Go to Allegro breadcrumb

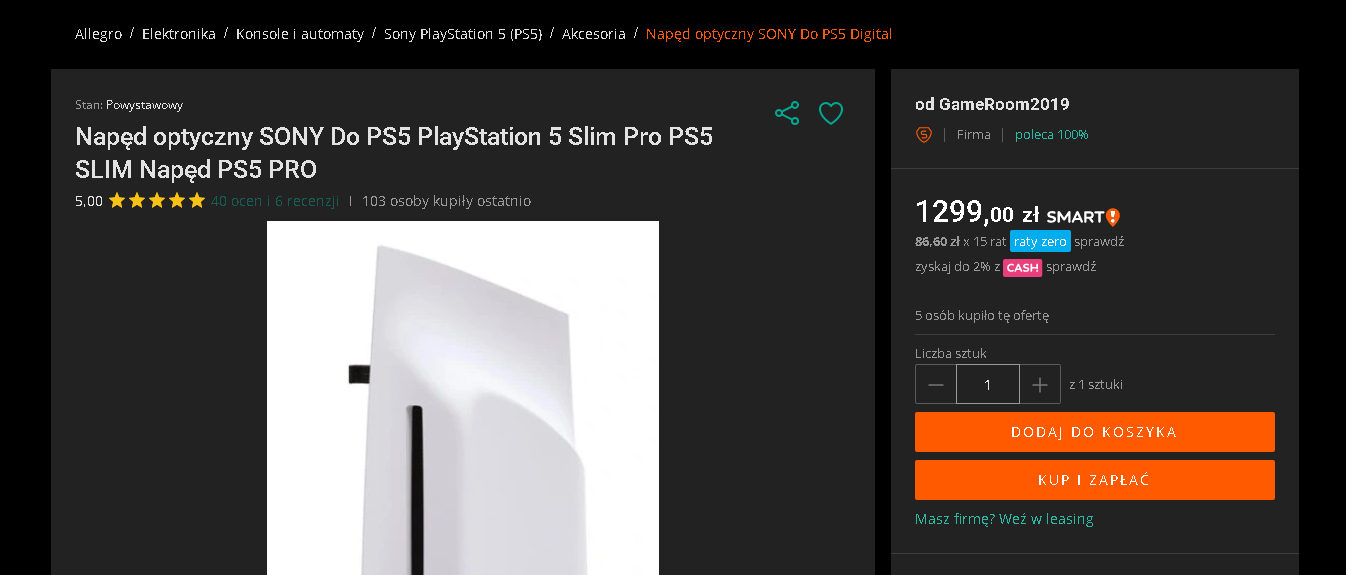[98, 34]
